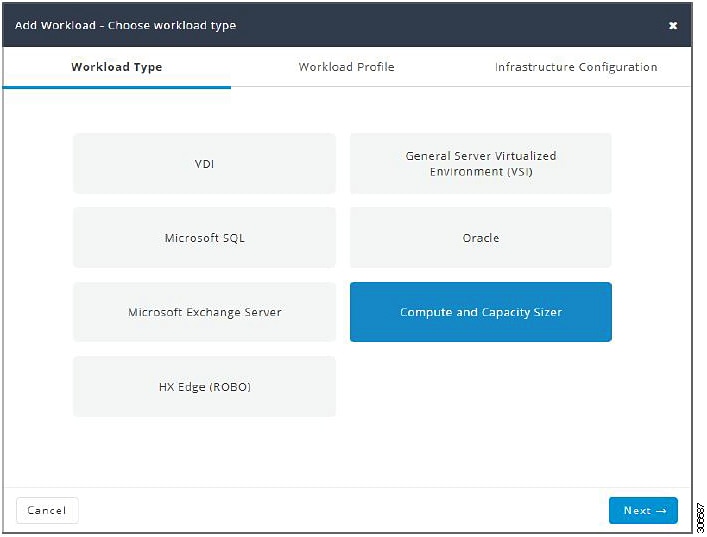The image size is (707, 537).
Task: Click the VDI label text
Action: [x=204, y=164]
